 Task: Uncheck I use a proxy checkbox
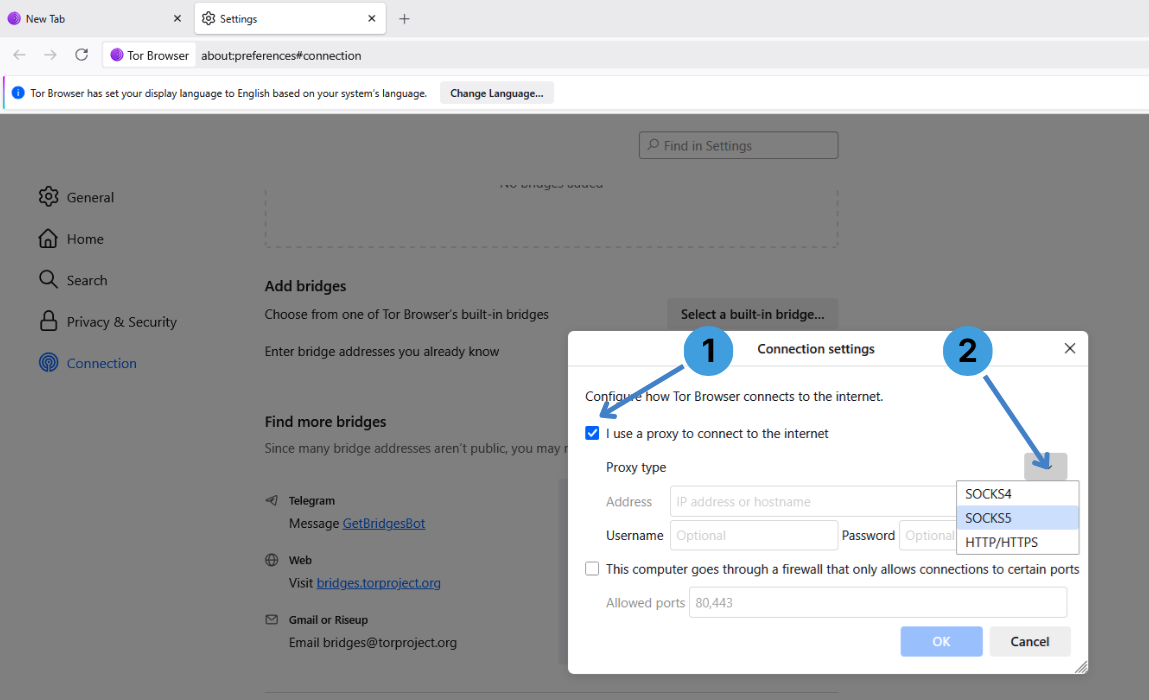tap(592, 433)
